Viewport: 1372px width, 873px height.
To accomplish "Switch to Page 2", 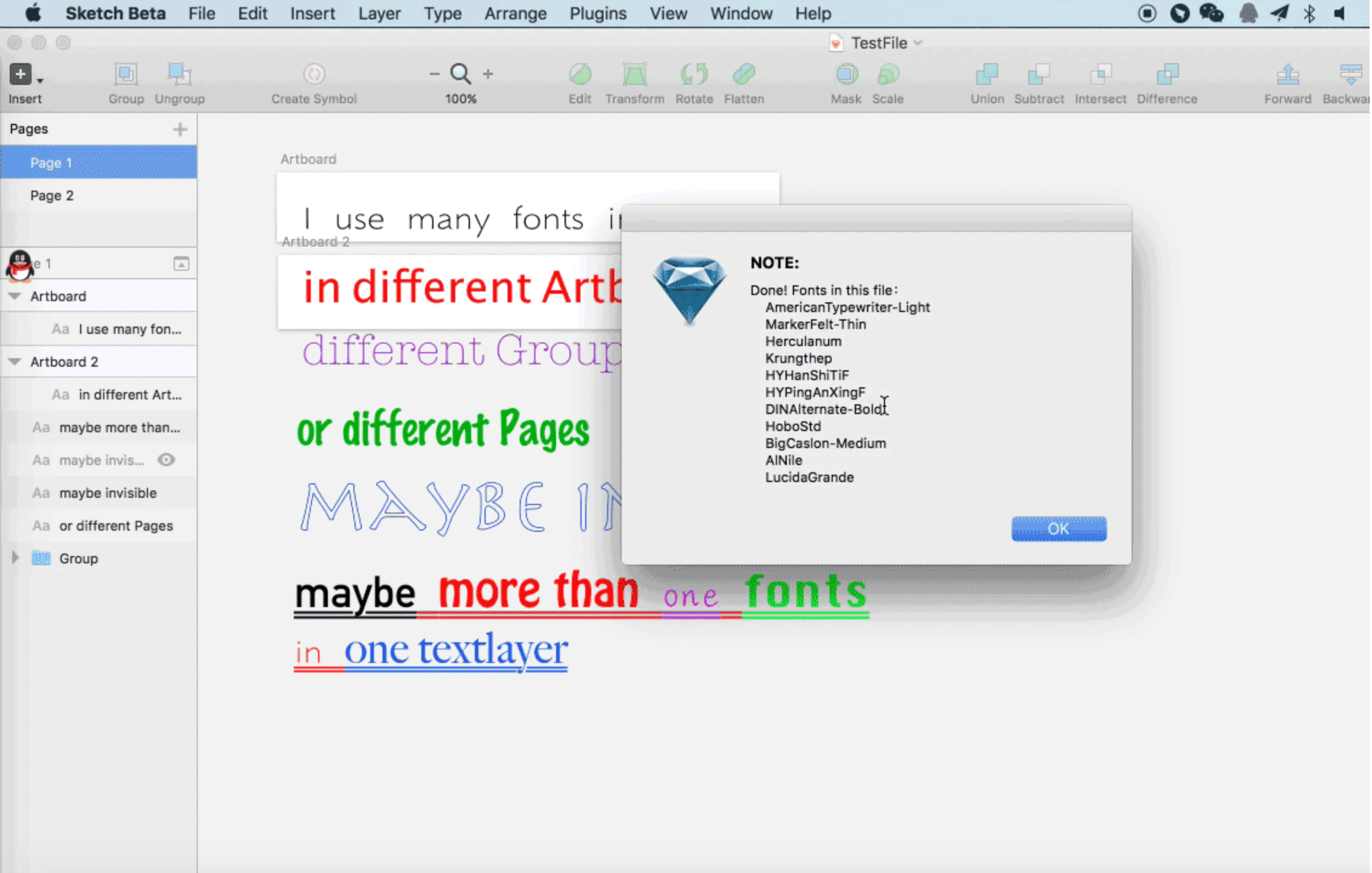I will coord(52,195).
